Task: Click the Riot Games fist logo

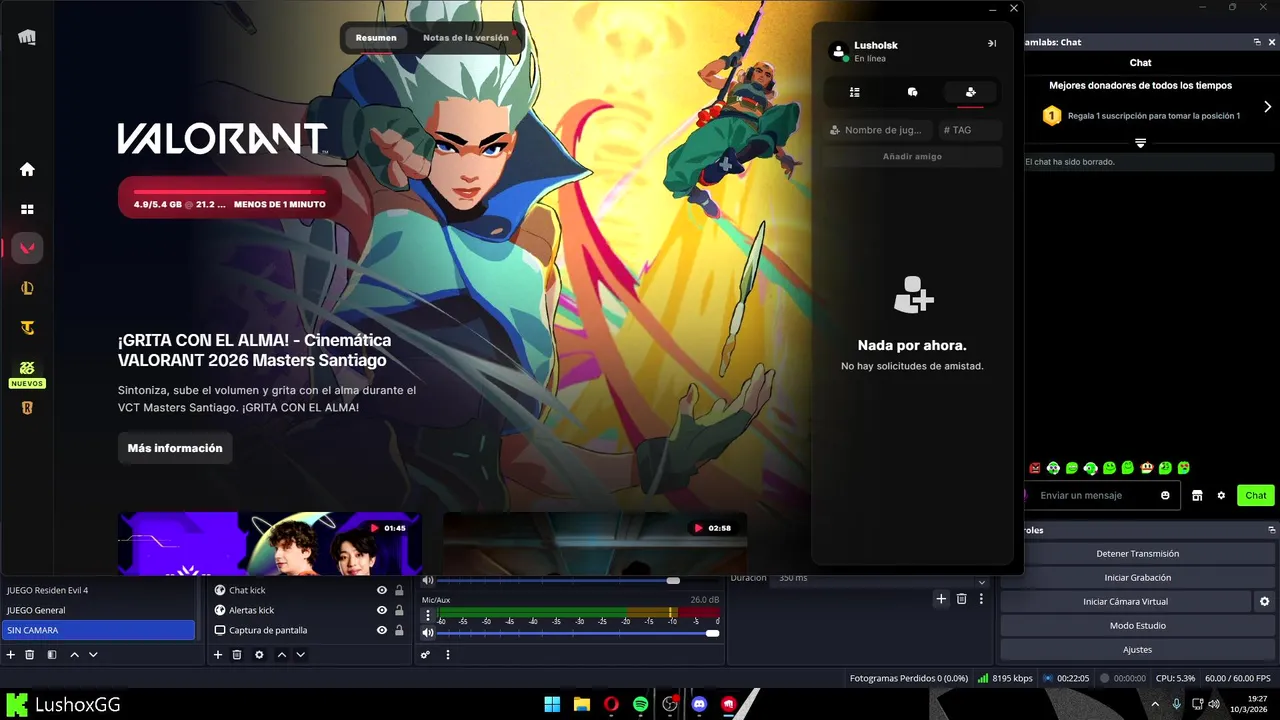Action: pyautogui.click(x=27, y=38)
